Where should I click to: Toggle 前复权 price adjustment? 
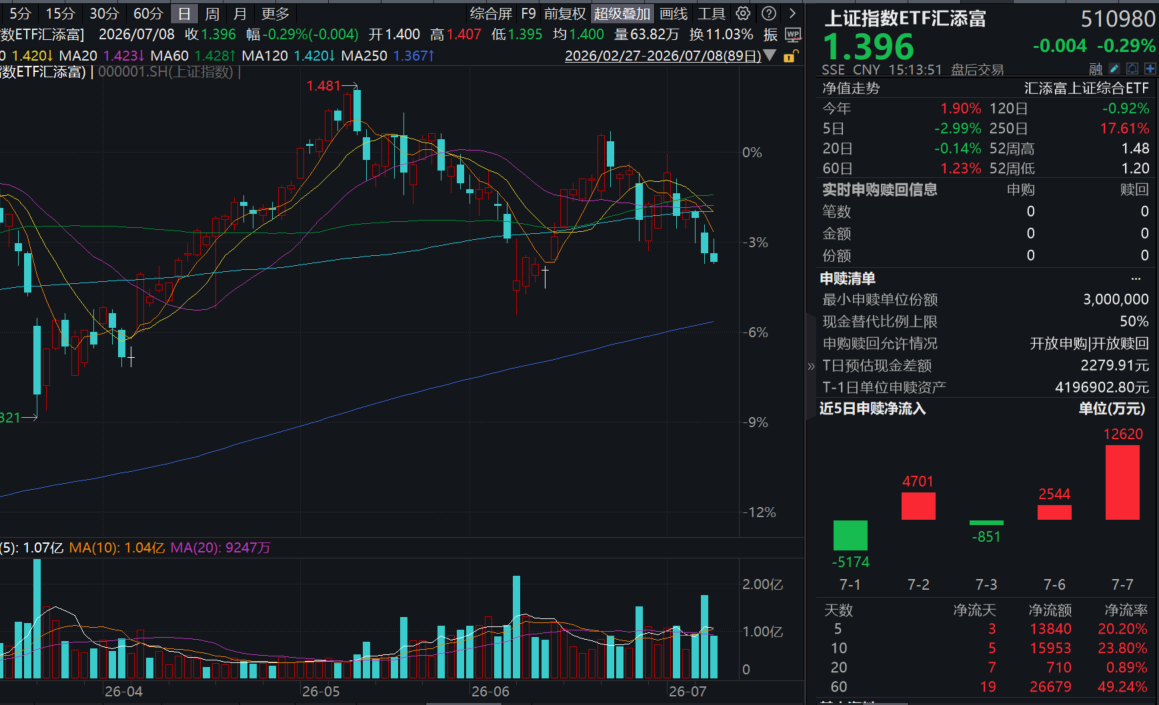(x=565, y=13)
